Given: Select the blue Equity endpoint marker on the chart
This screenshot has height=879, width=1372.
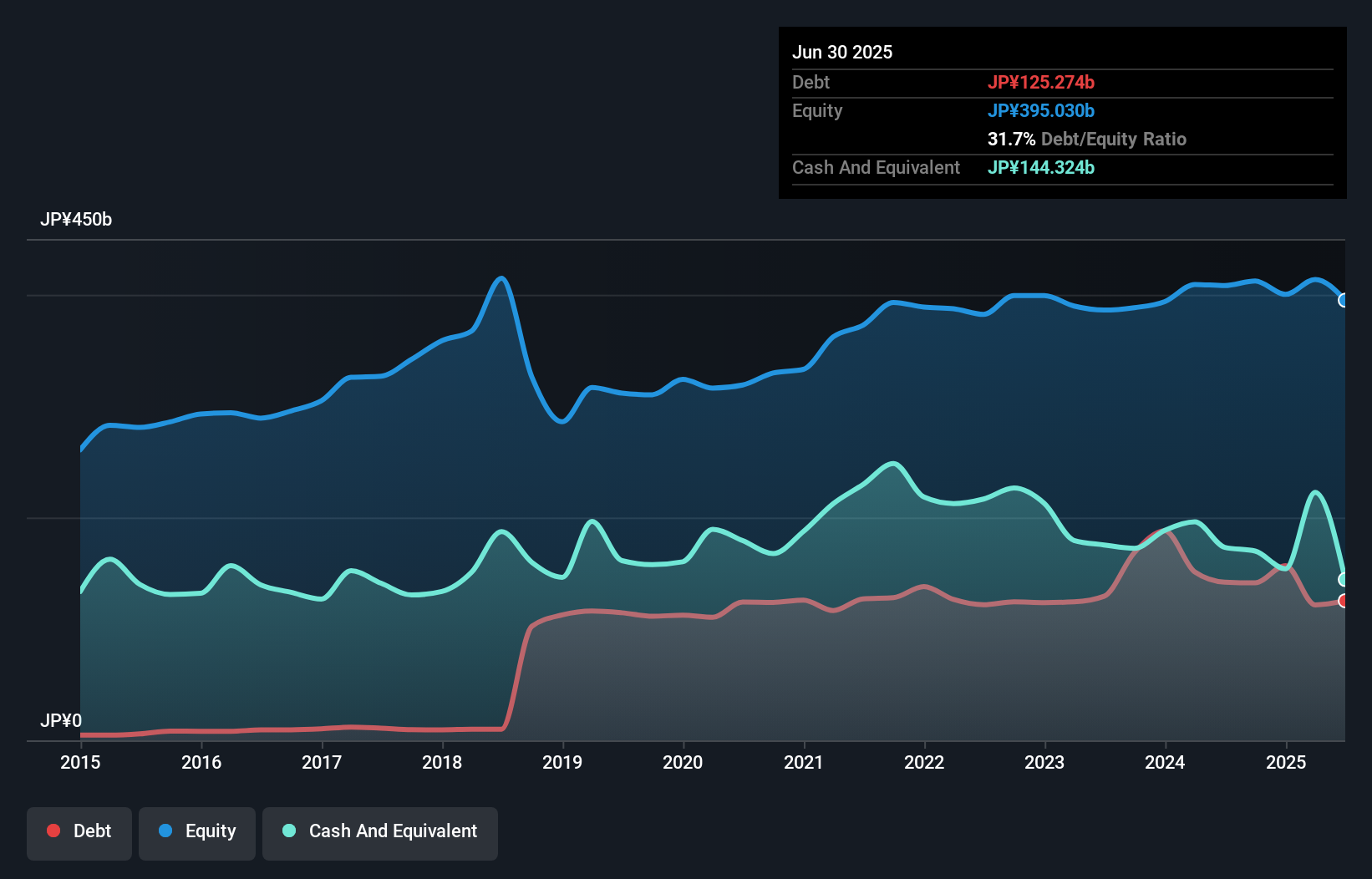Looking at the screenshot, I should (x=1344, y=300).
